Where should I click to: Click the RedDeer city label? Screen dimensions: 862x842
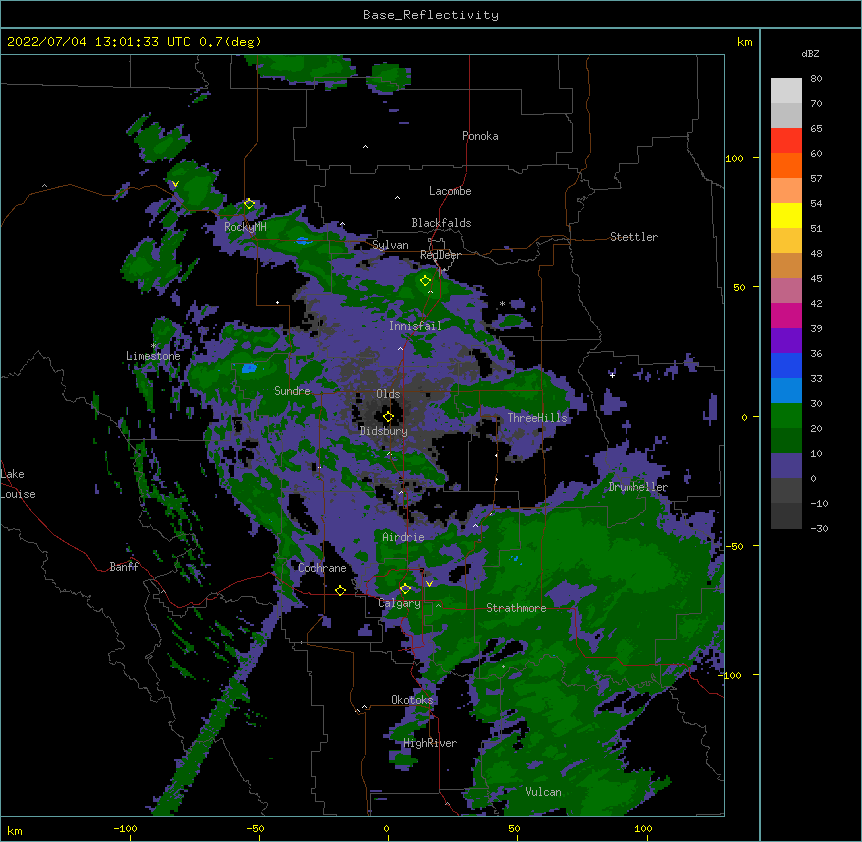coord(440,255)
